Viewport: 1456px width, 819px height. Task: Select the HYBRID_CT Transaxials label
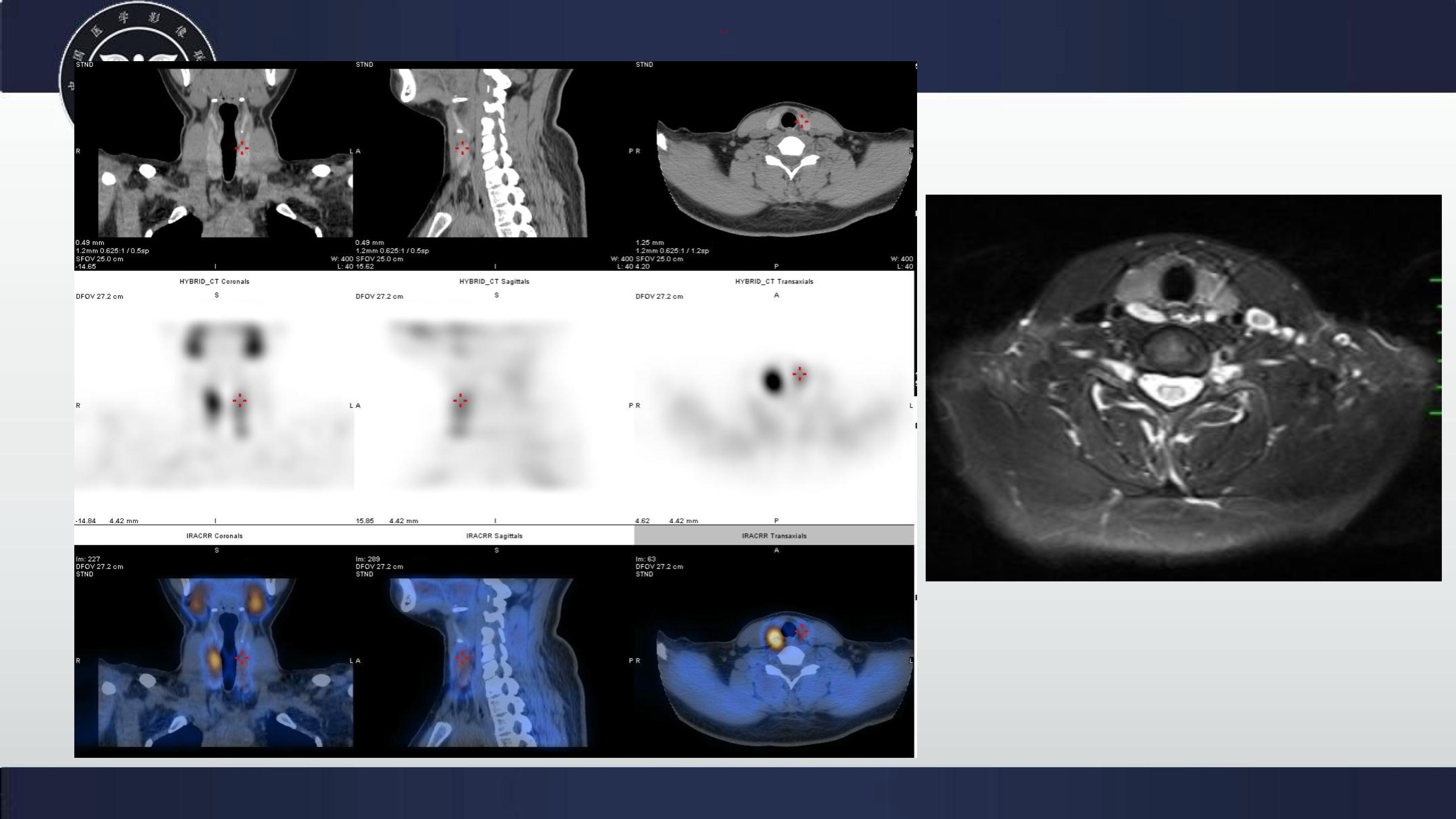pyautogui.click(x=774, y=282)
